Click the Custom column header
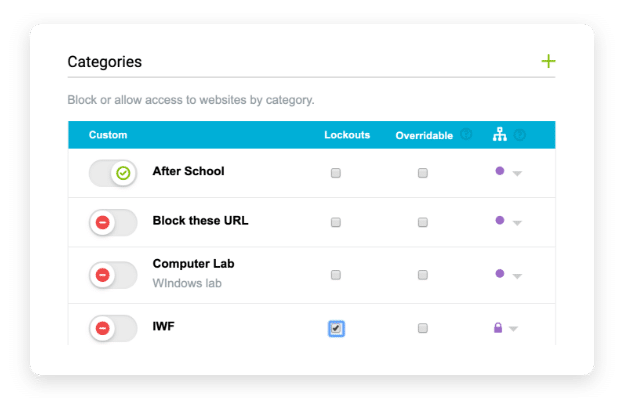The image size is (624, 411). 108,135
